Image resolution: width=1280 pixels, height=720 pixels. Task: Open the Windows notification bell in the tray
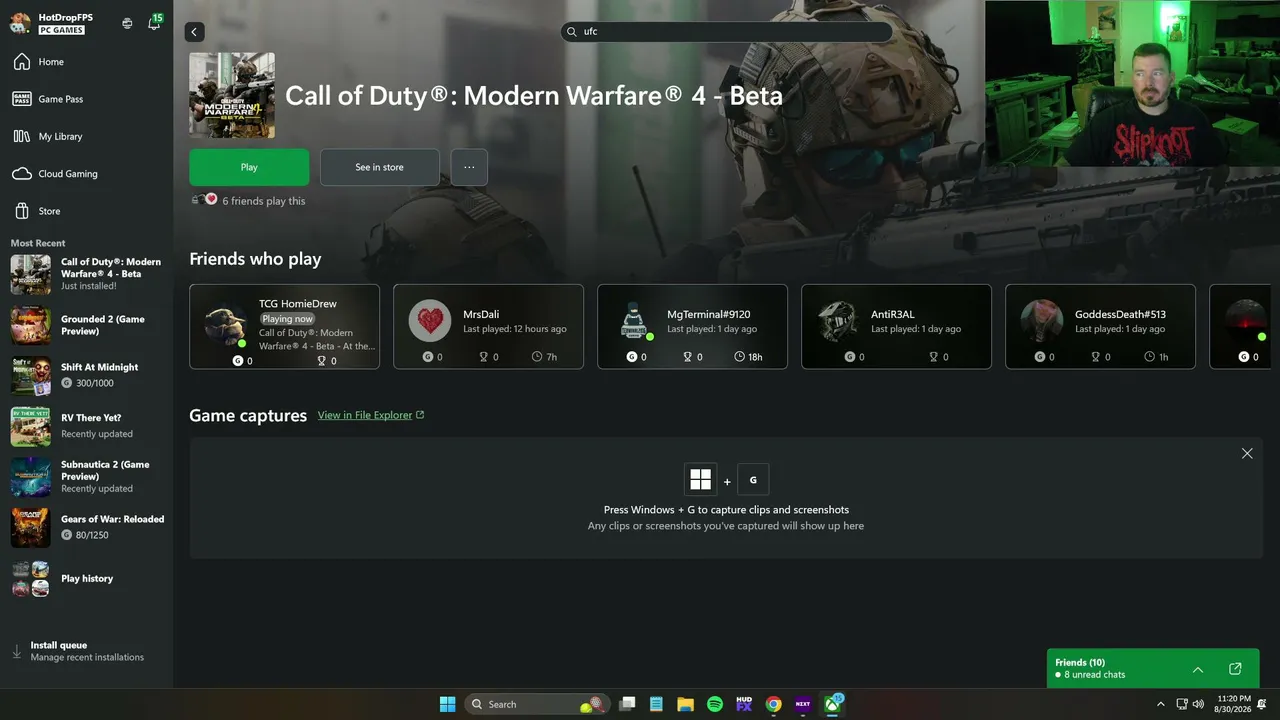click(1263, 704)
